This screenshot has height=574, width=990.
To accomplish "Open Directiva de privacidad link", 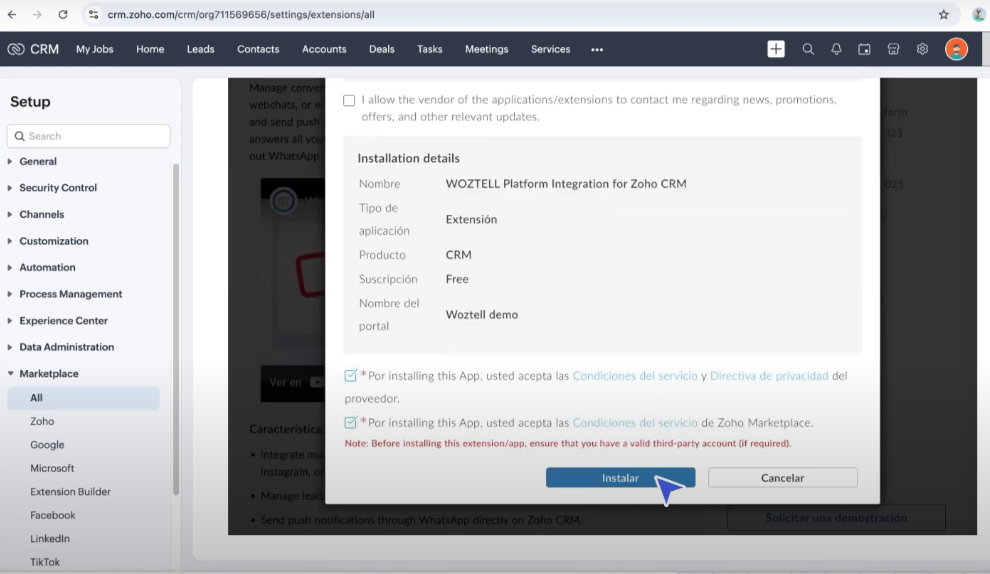I will (769, 376).
